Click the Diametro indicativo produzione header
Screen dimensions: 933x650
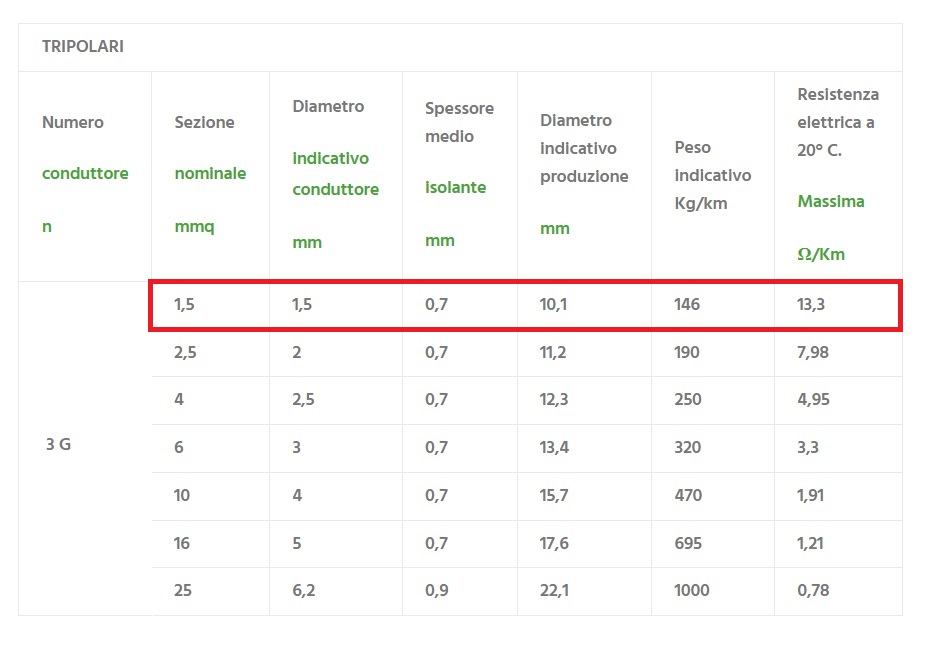[583, 174]
